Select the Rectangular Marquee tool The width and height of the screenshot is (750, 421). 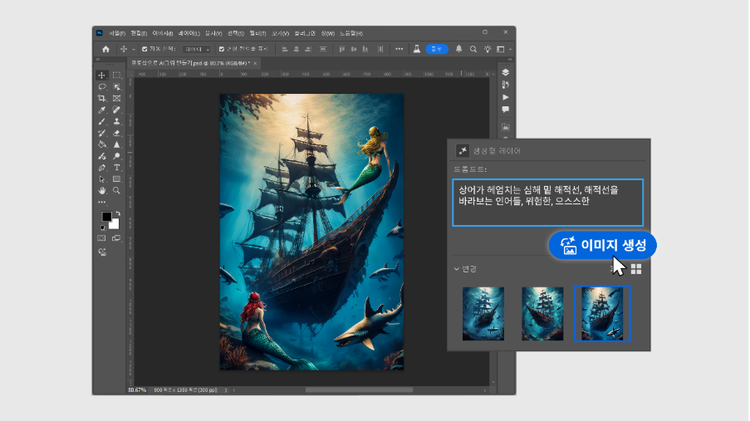click(x=116, y=75)
